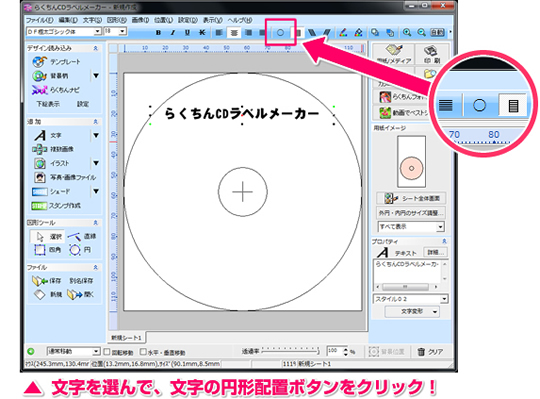The height and width of the screenshot is (399, 540).
Task: Click the zoom in magnifier icon
Action: (407, 32)
